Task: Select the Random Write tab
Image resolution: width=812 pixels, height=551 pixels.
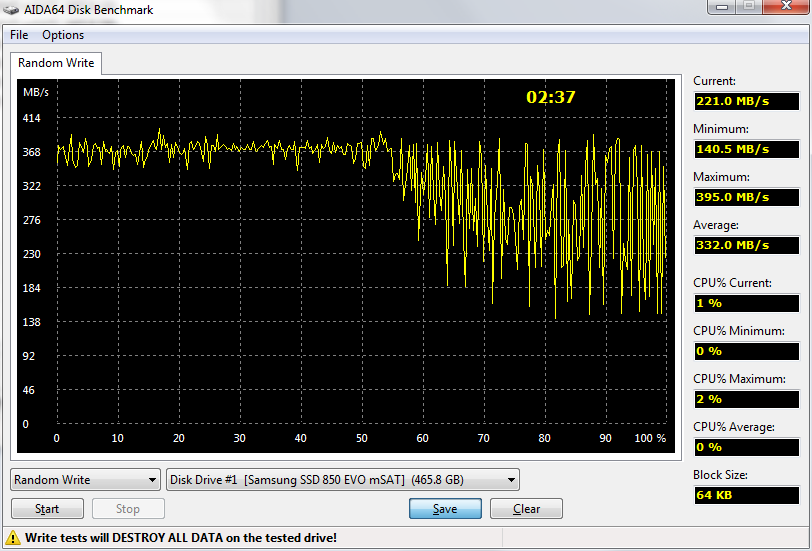Action: click(56, 63)
